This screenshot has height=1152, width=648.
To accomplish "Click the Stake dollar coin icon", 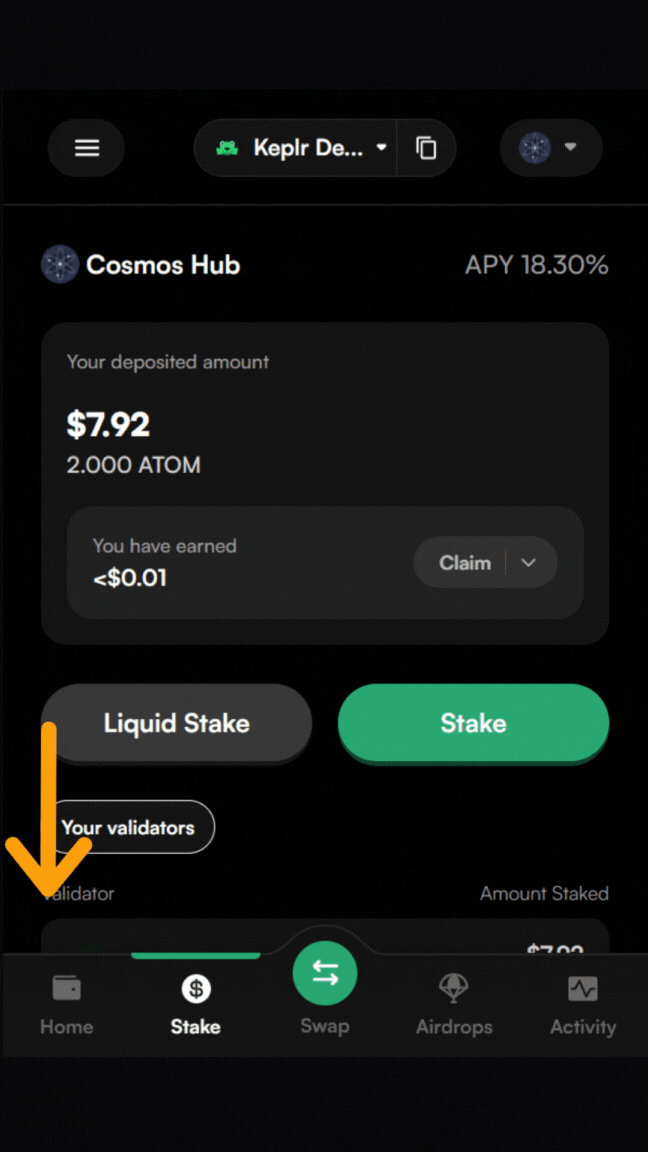I will pos(196,989).
